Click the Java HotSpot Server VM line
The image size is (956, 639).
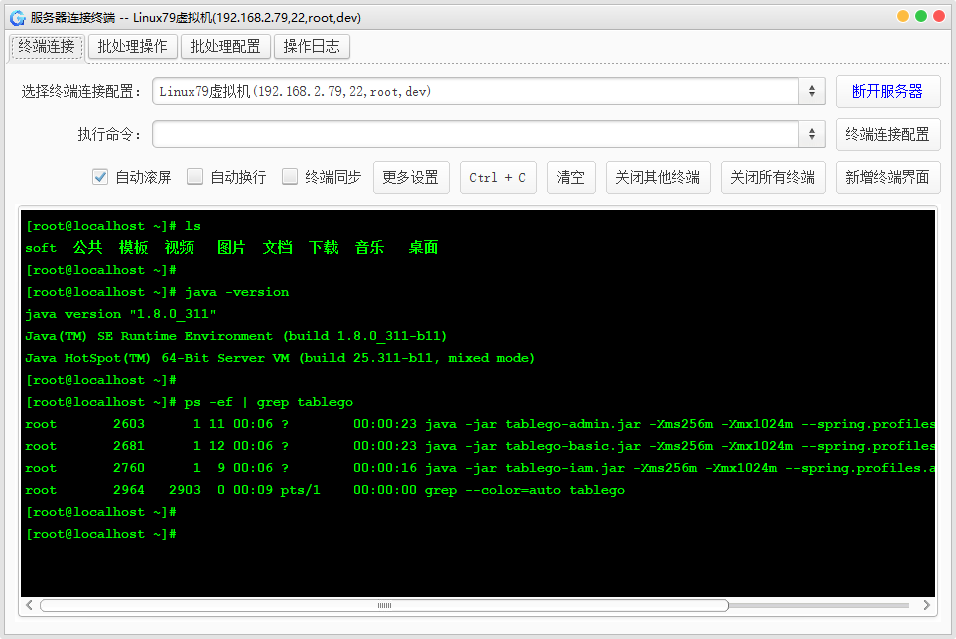[280, 358]
